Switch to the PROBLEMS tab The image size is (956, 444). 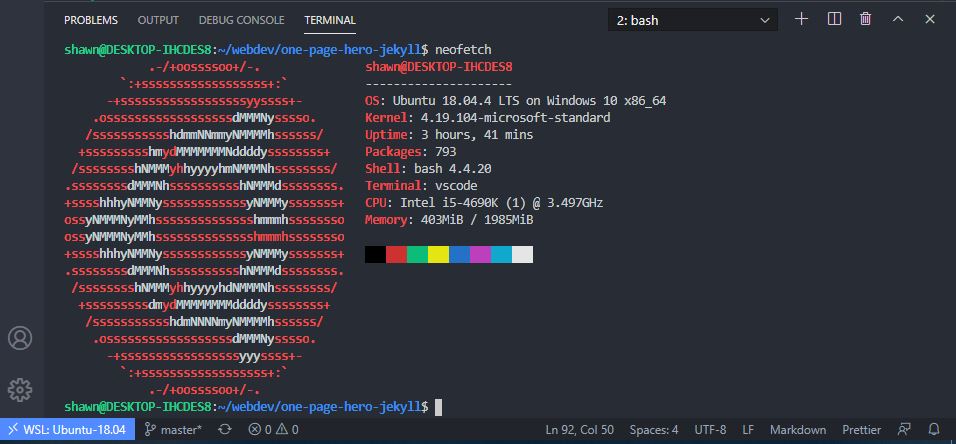pyautogui.click(x=90, y=20)
